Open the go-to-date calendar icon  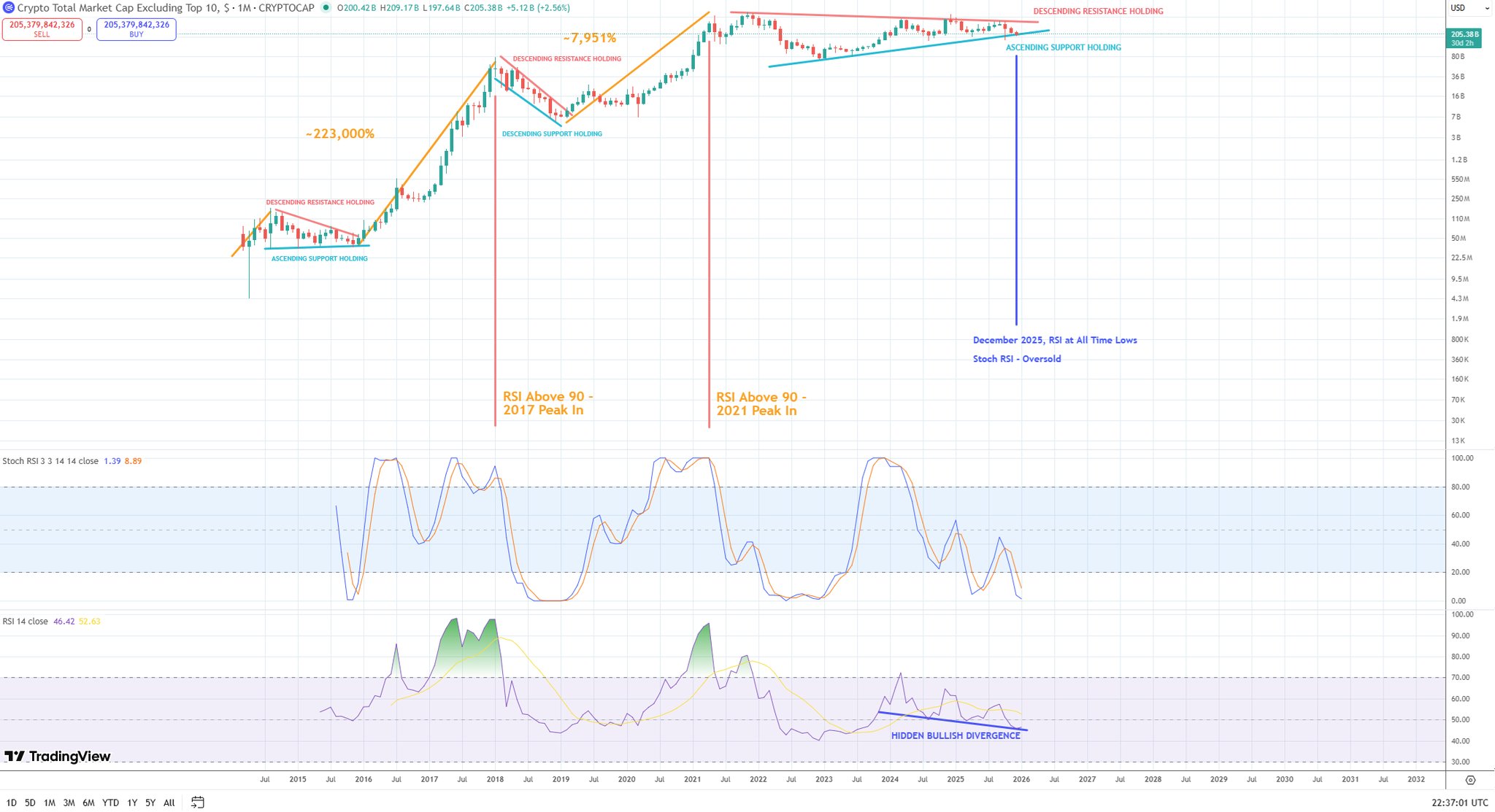click(197, 803)
